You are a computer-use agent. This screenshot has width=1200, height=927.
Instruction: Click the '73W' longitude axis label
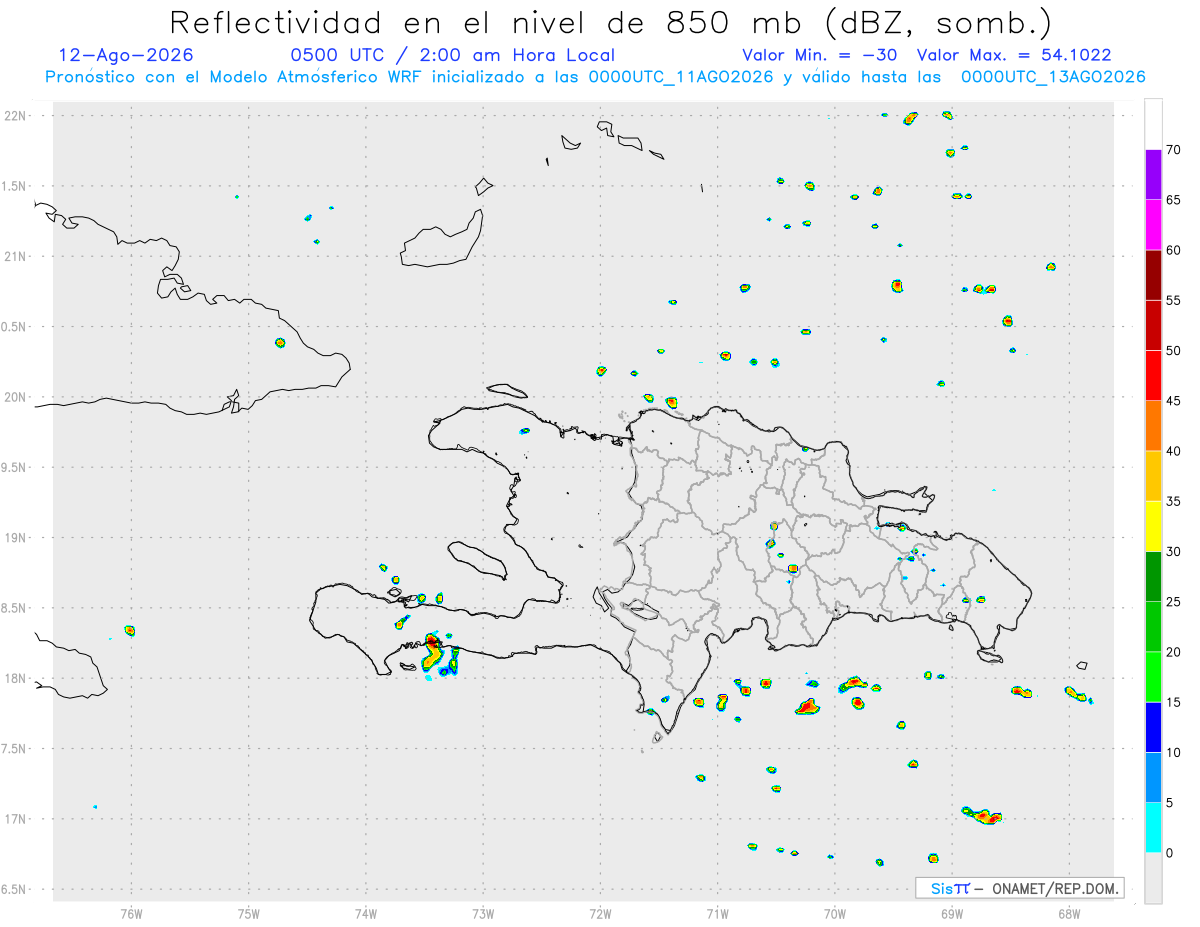(483, 913)
